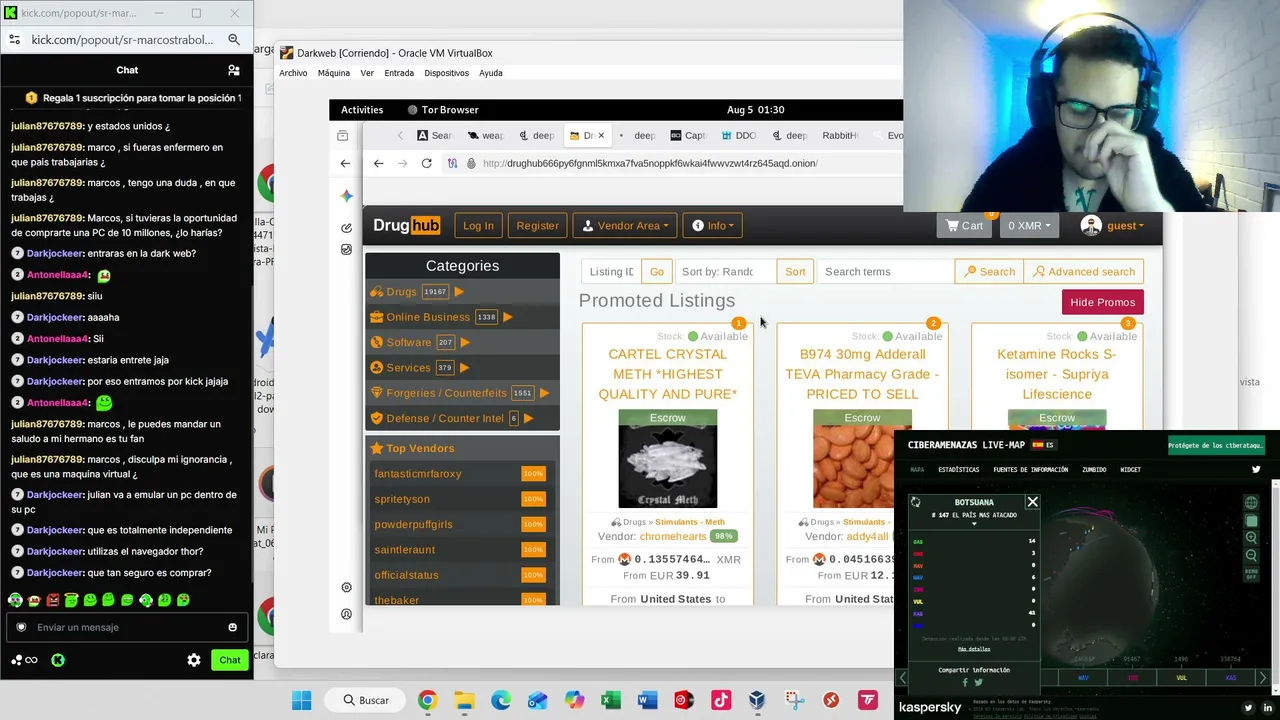Open the Vendor Area dropdown
This screenshot has height=720, width=1280.
(x=626, y=226)
